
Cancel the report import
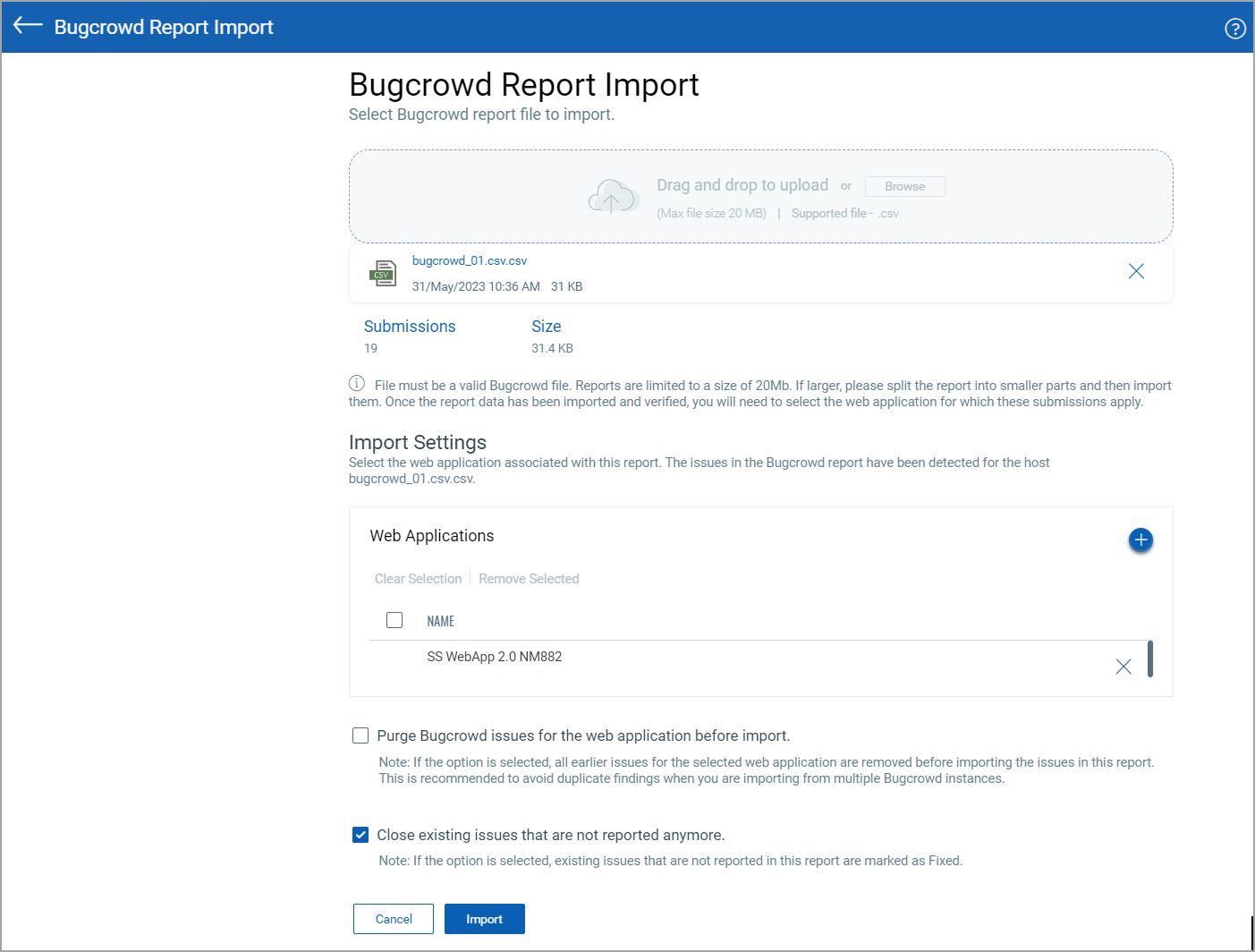point(394,919)
